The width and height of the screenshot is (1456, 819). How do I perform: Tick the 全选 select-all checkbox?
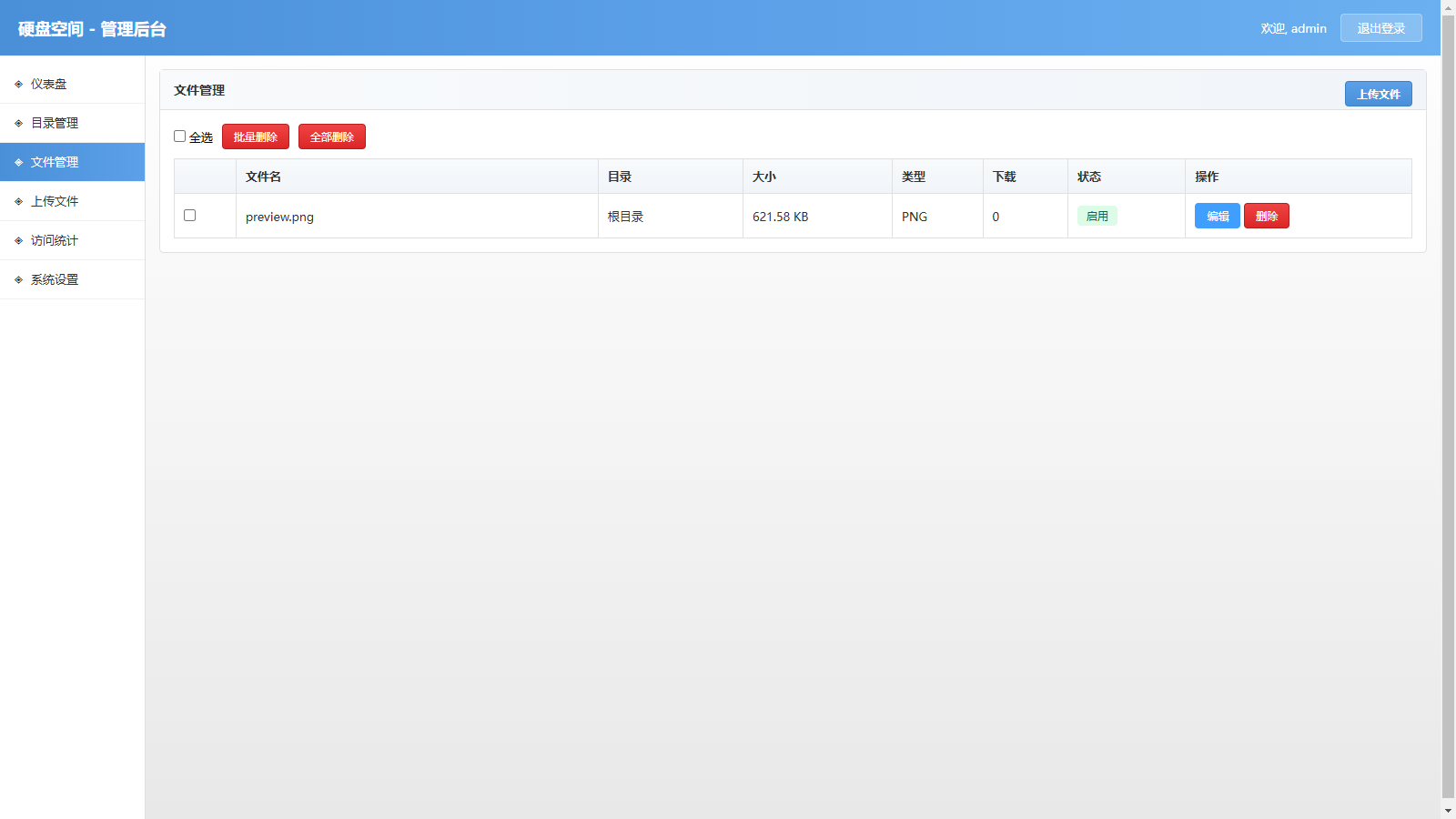tap(180, 136)
